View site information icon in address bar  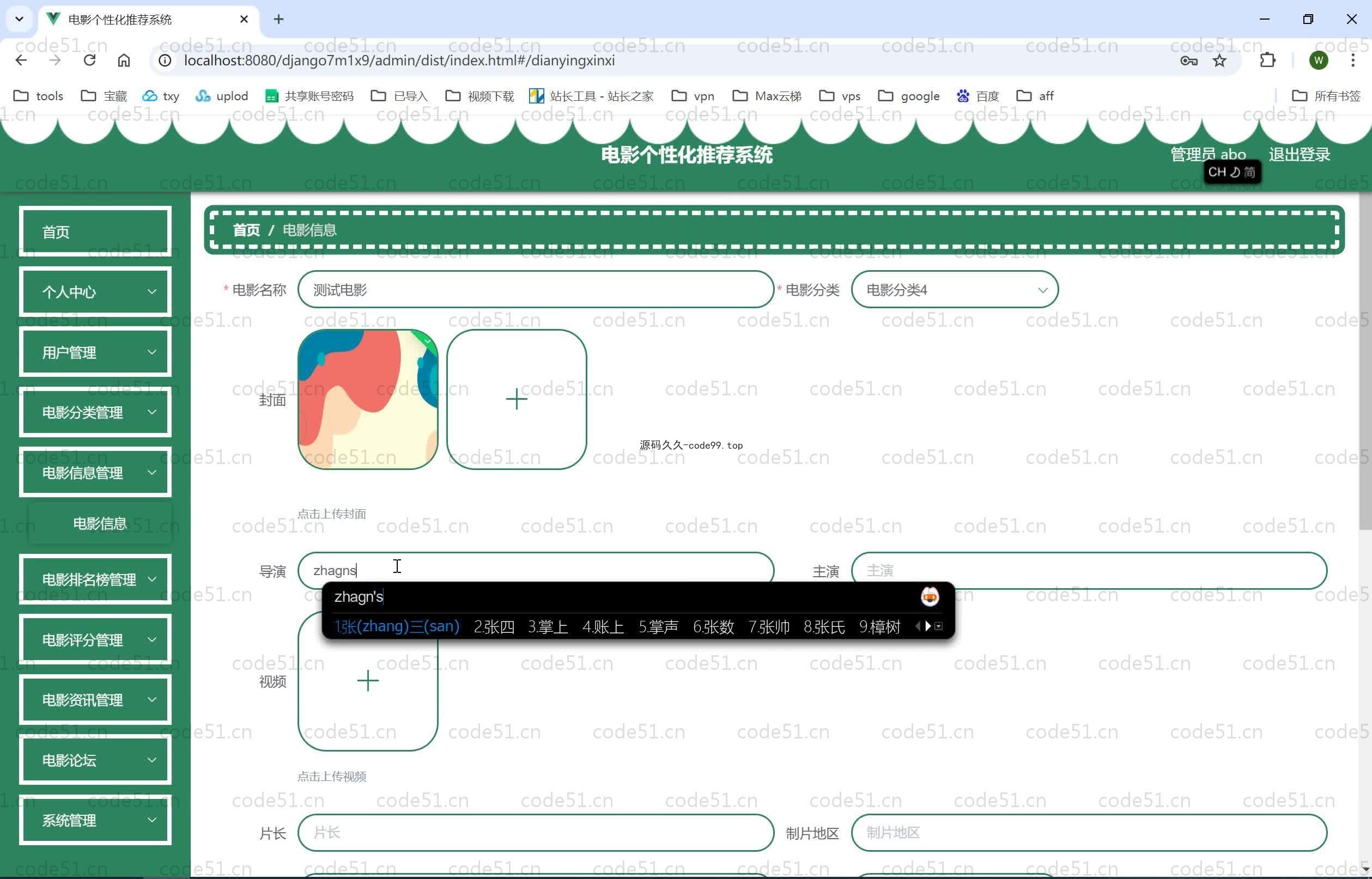165,60
